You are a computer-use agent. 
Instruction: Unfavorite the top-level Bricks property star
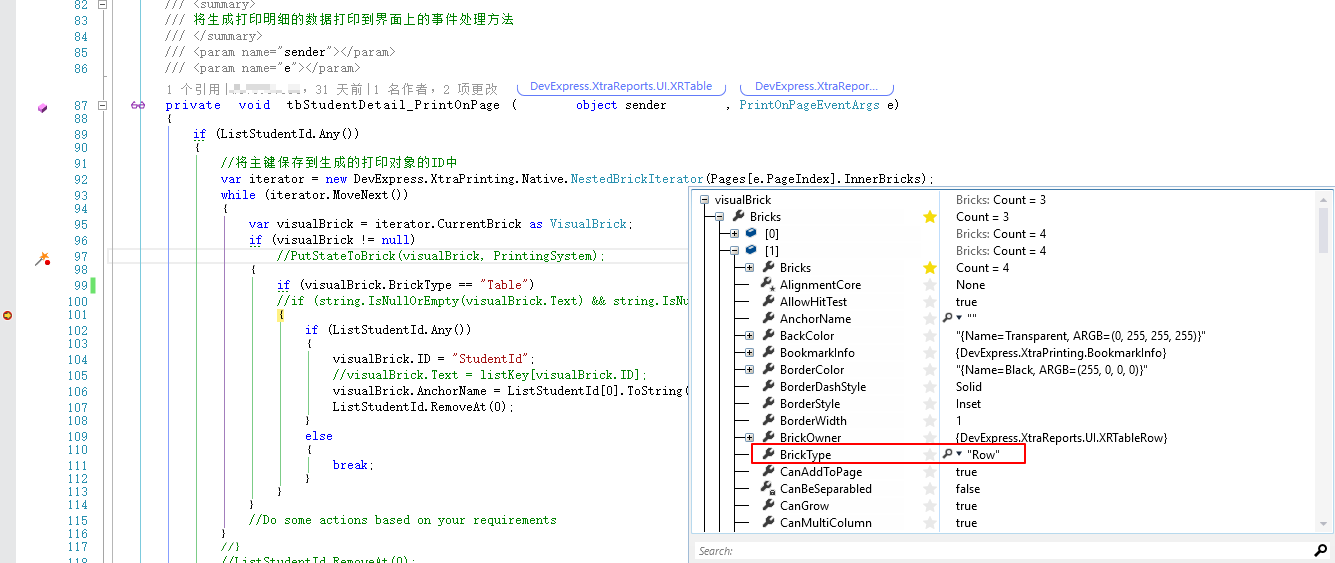[x=930, y=217]
